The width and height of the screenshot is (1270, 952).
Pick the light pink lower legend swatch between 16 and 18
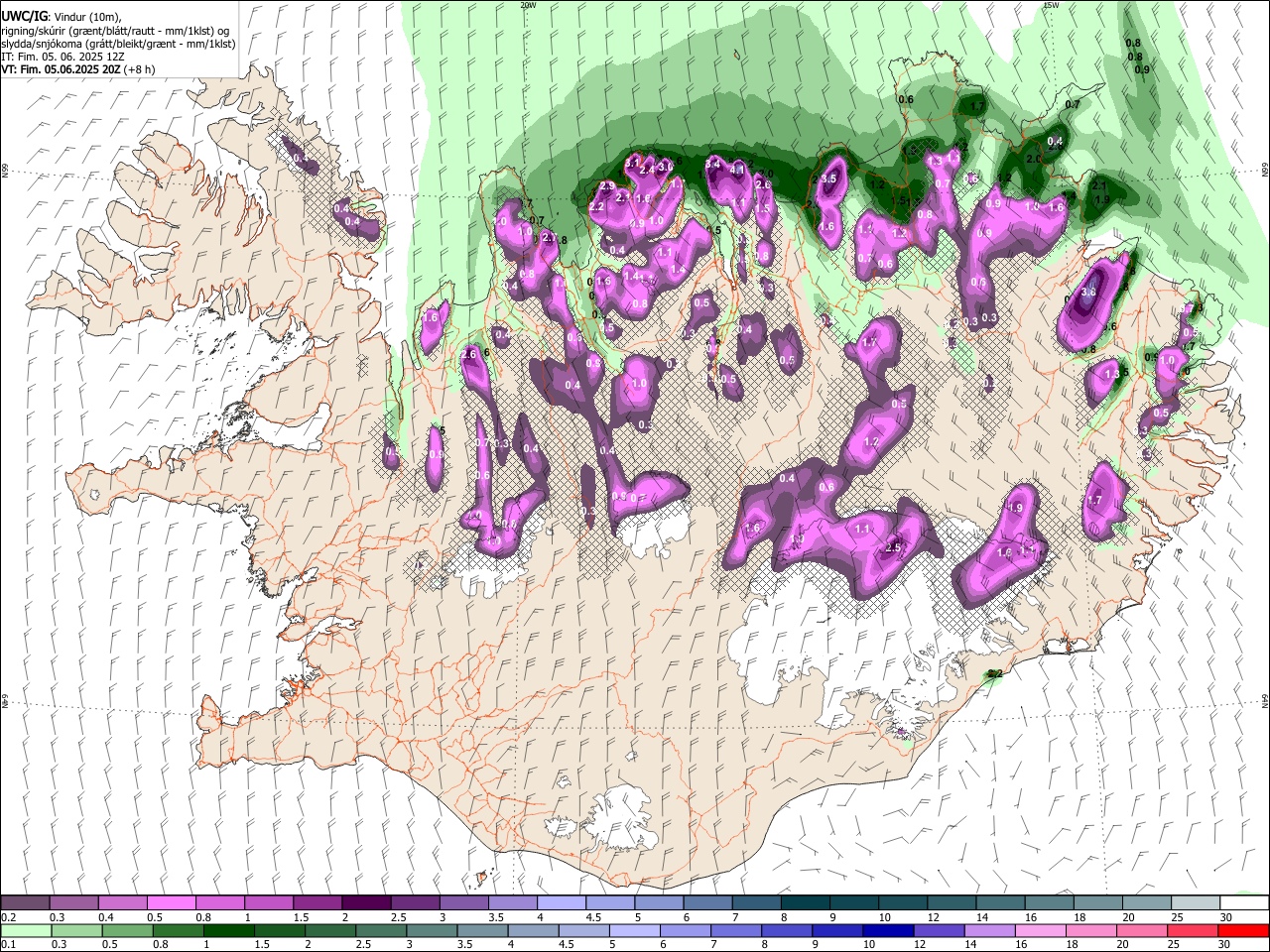pyautogui.click(x=1039, y=931)
